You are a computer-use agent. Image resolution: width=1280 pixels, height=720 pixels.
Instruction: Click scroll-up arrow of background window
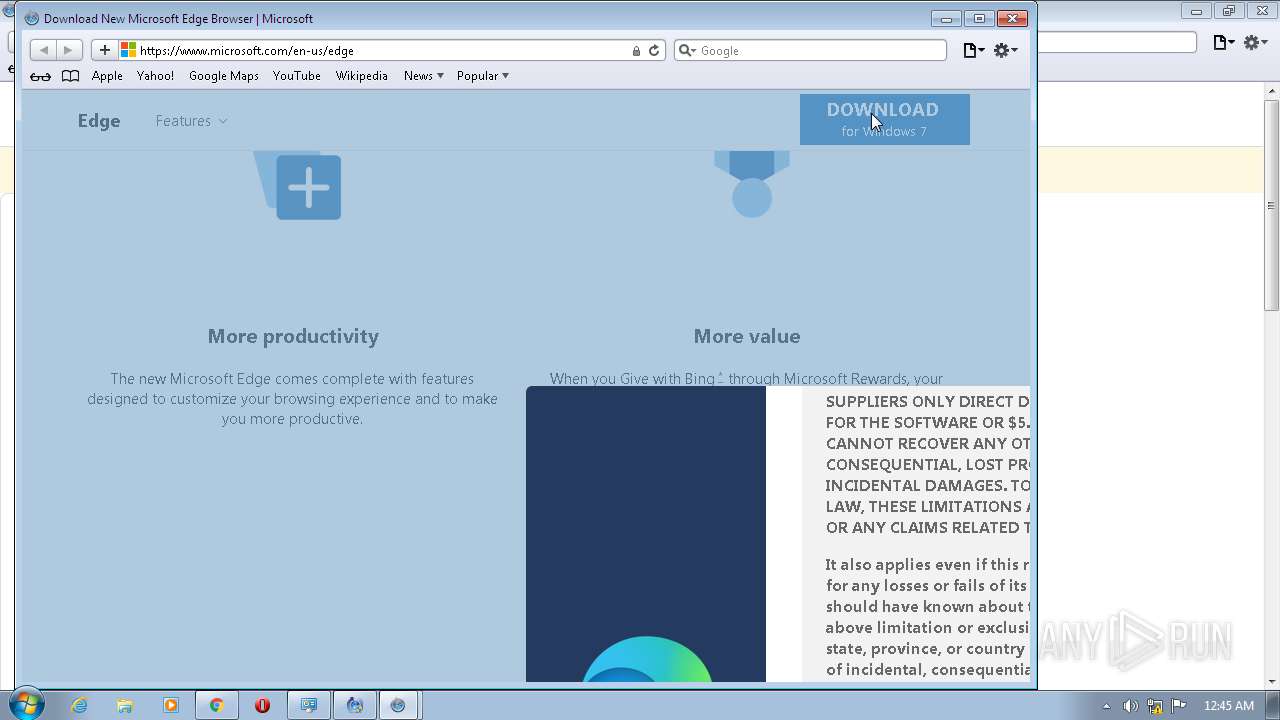coord(1272,92)
